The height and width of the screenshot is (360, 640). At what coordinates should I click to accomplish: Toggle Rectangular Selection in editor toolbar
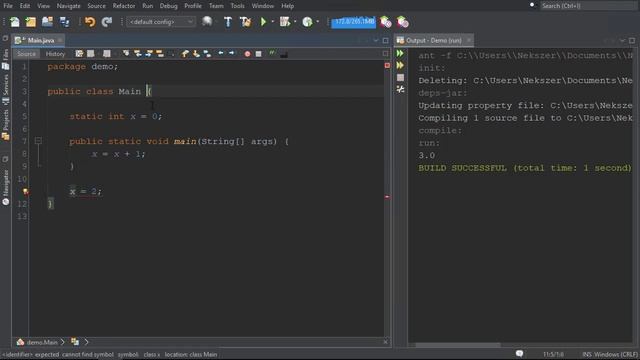(172, 54)
